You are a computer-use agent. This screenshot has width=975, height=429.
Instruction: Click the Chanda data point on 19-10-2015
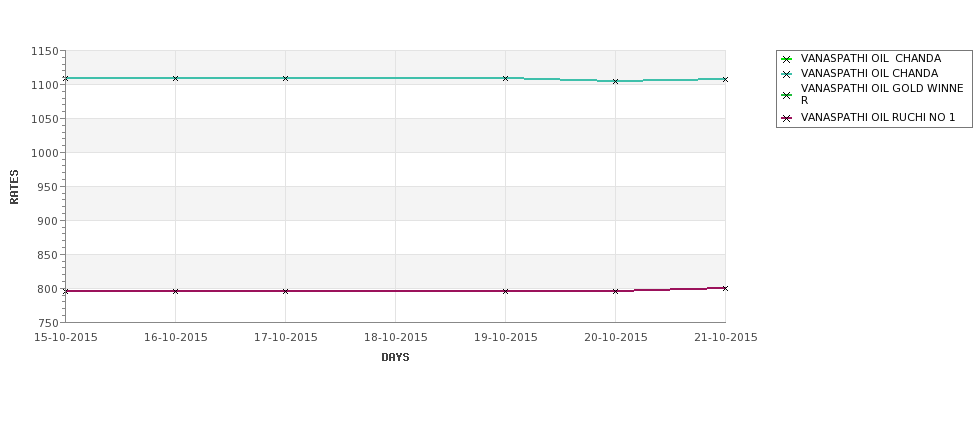coord(506,78)
